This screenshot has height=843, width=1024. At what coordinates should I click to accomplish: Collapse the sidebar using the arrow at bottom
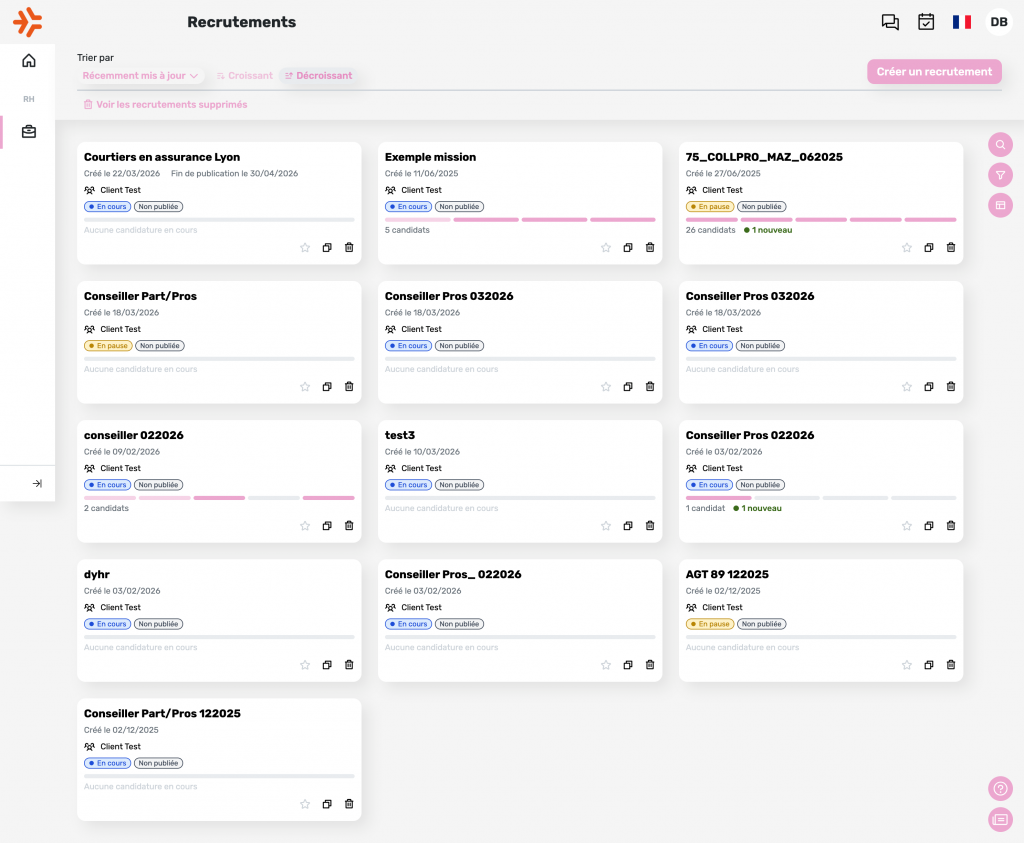[38, 483]
